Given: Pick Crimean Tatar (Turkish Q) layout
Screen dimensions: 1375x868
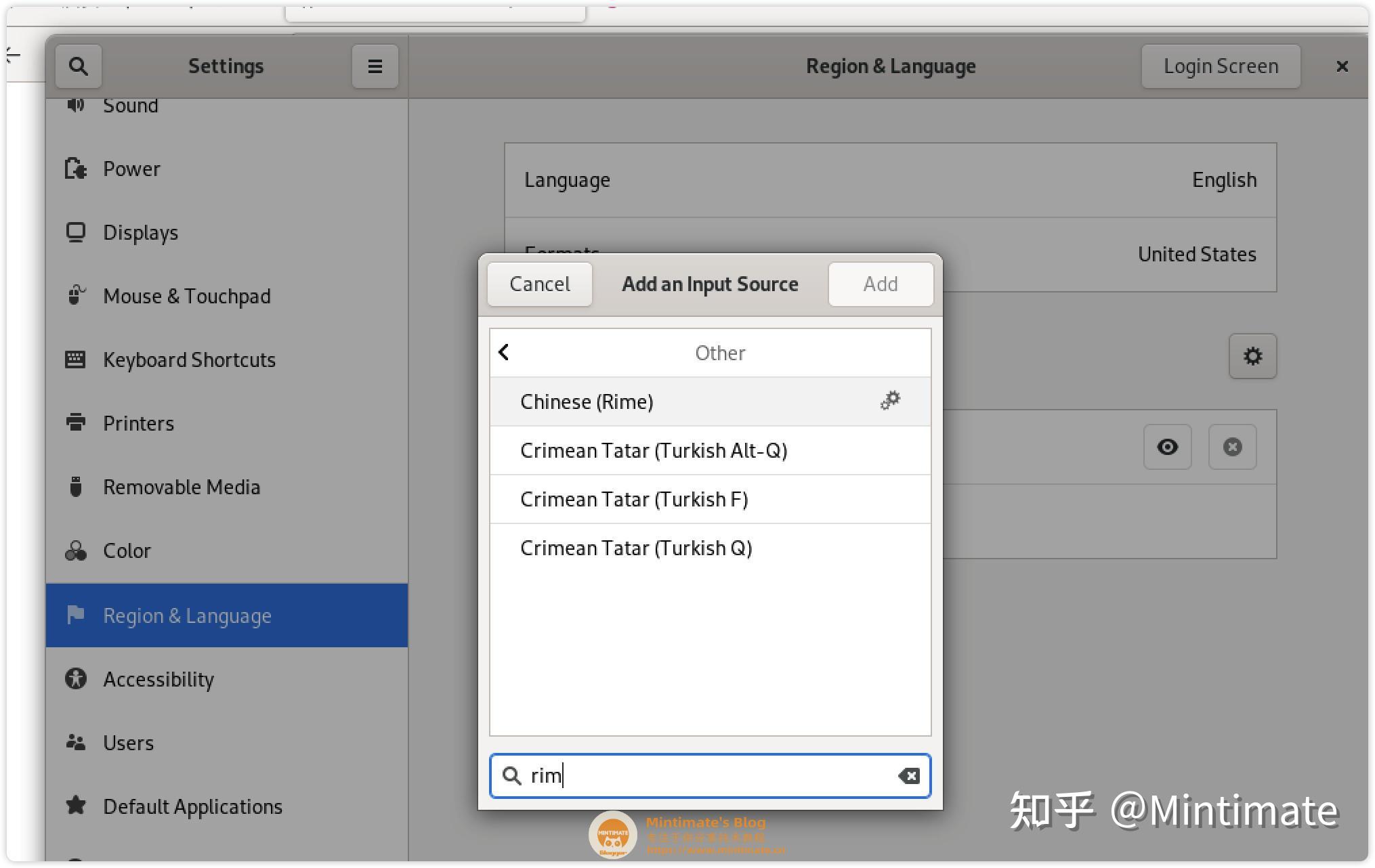Looking at the screenshot, I should coord(635,548).
